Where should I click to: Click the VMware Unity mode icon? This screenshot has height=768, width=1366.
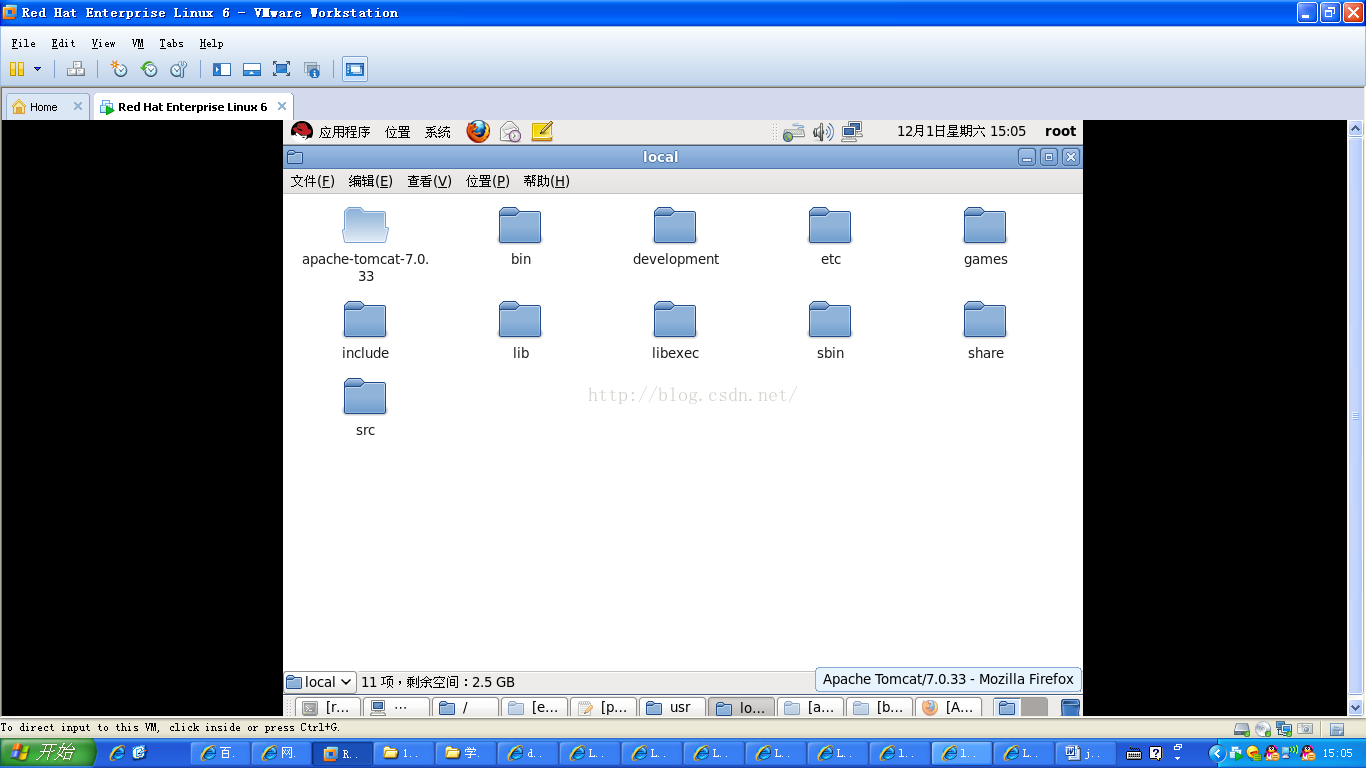312,69
